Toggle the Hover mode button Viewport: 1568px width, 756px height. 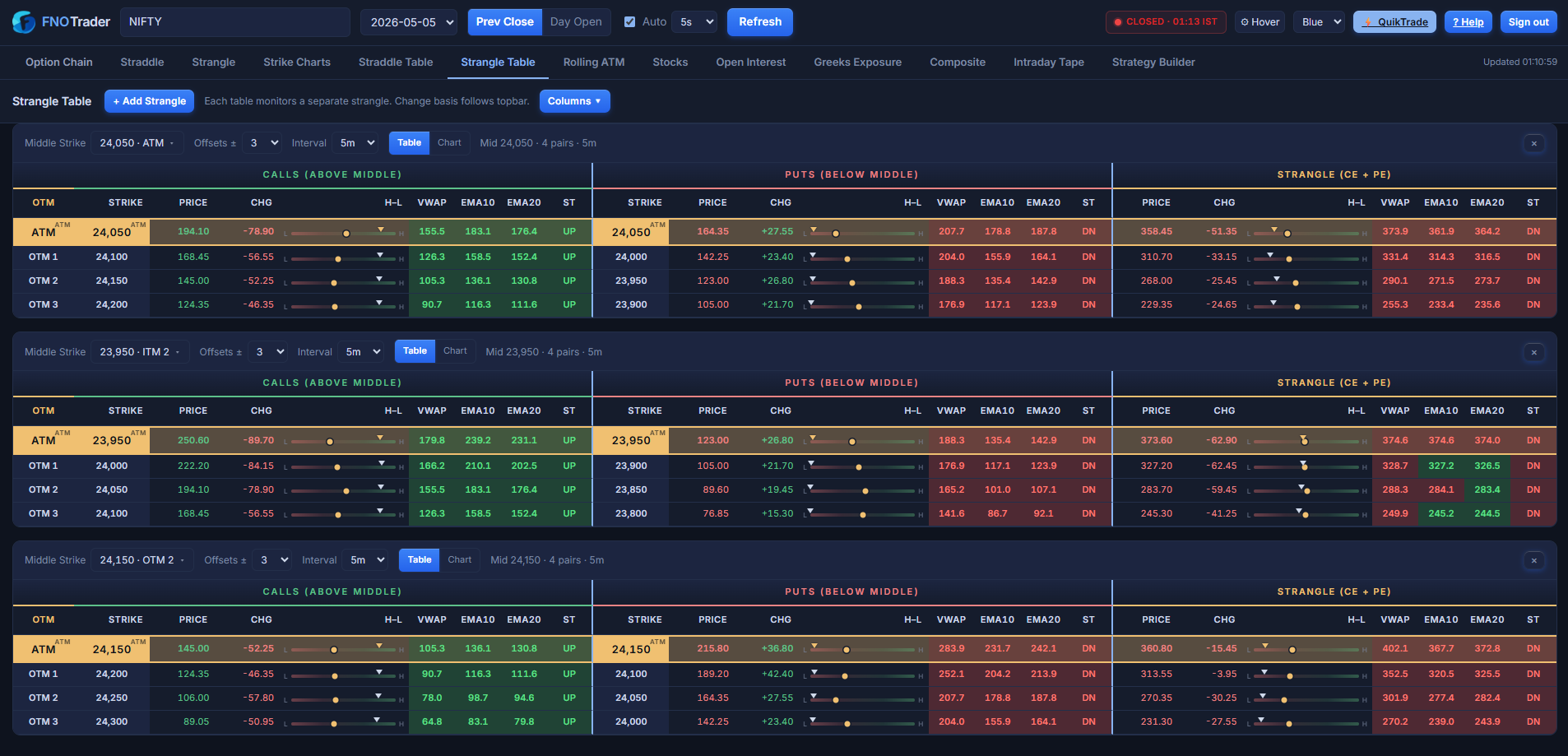tap(1260, 22)
